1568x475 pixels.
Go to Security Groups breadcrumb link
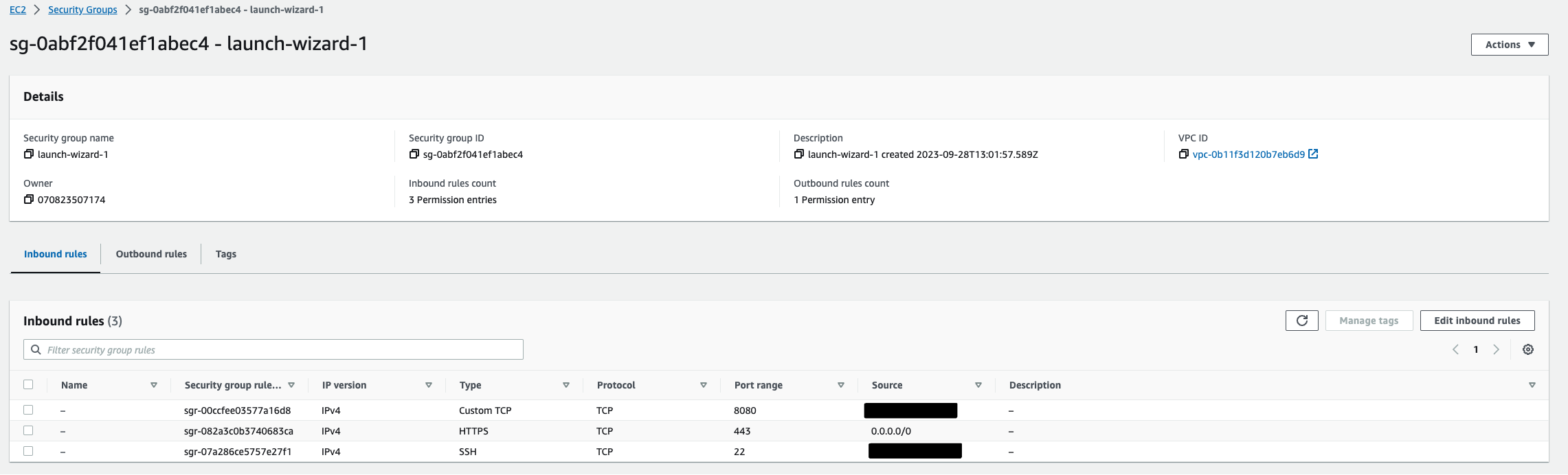(82, 10)
